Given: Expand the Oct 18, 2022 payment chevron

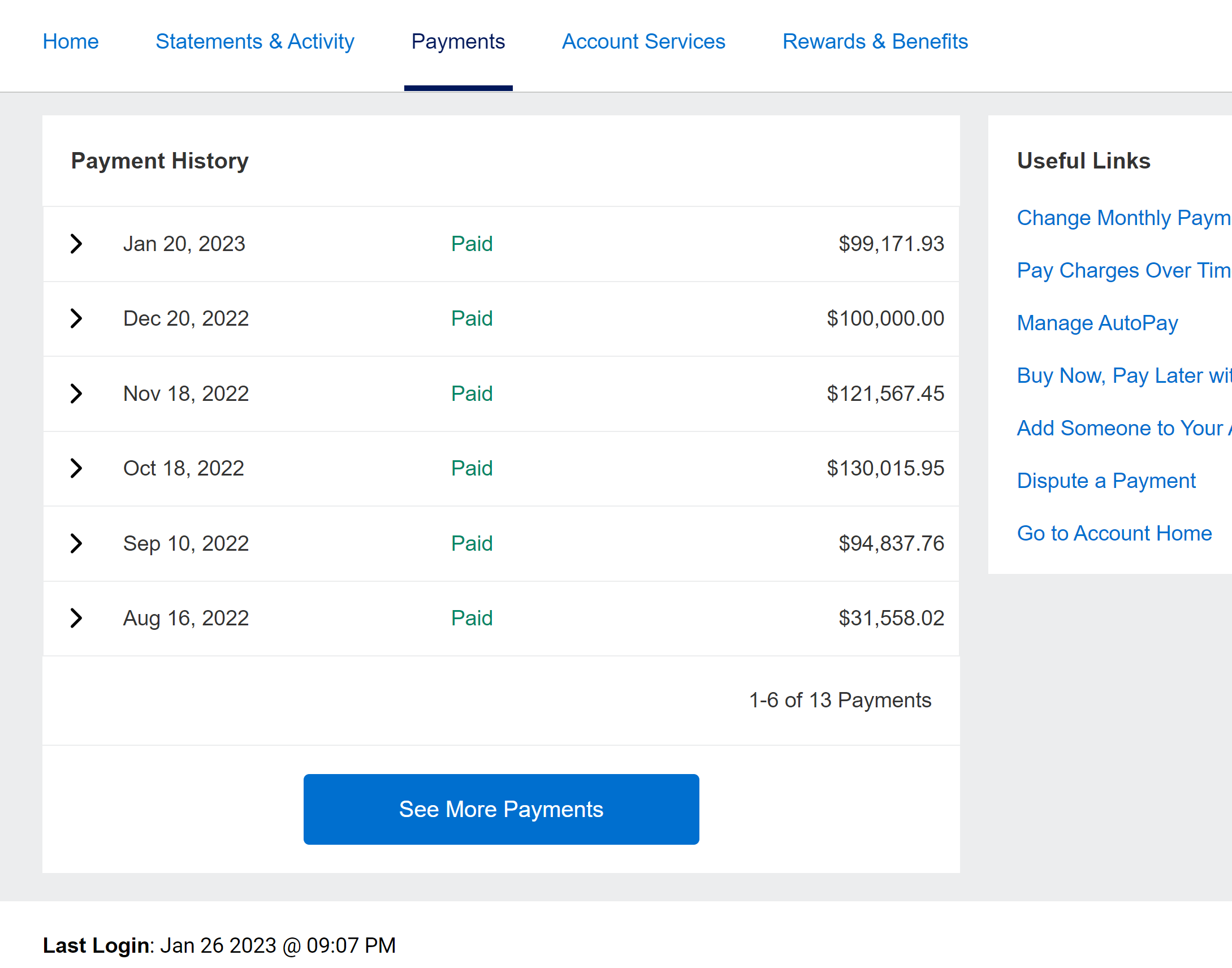Looking at the screenshot, I should (76, 468).
